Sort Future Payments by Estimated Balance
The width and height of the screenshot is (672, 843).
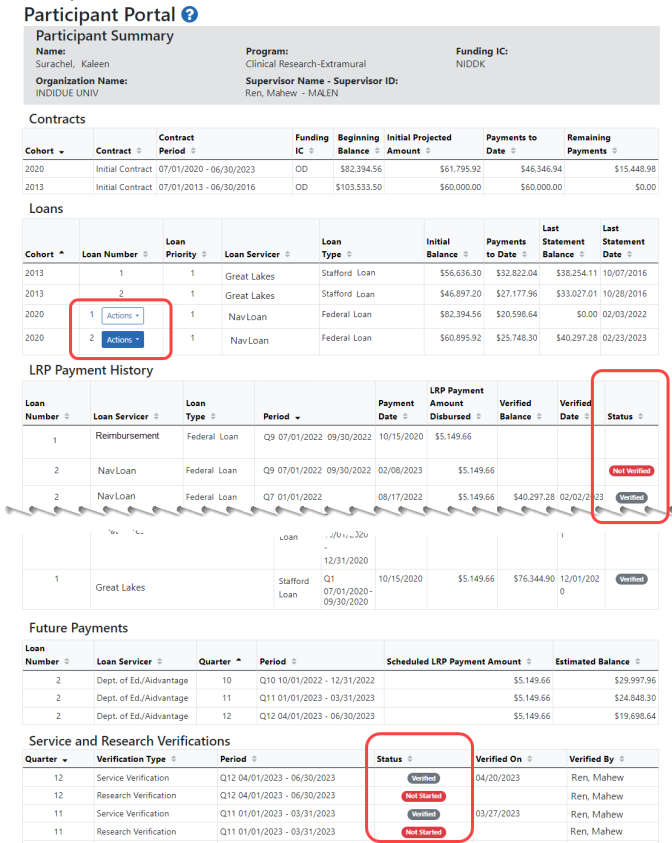[x=598, y=662]
